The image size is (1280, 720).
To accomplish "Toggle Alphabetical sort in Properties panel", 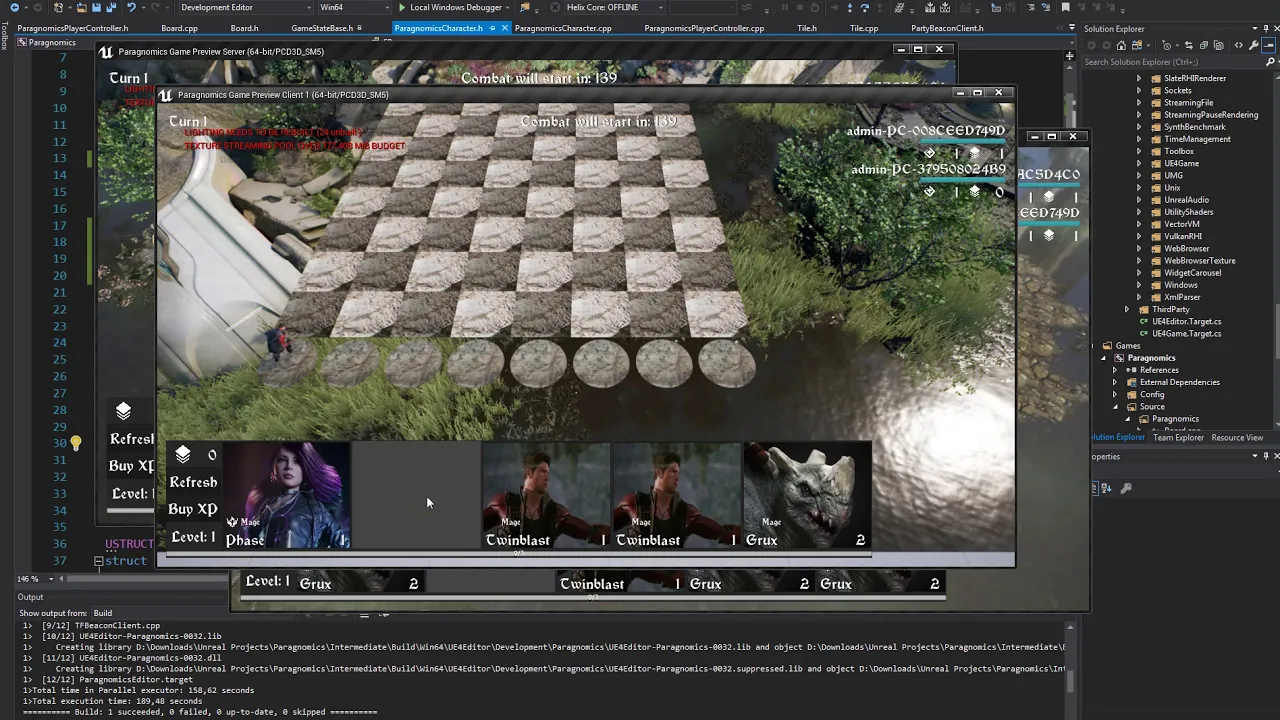I will pyautogui.click(x=1106, y=488).
